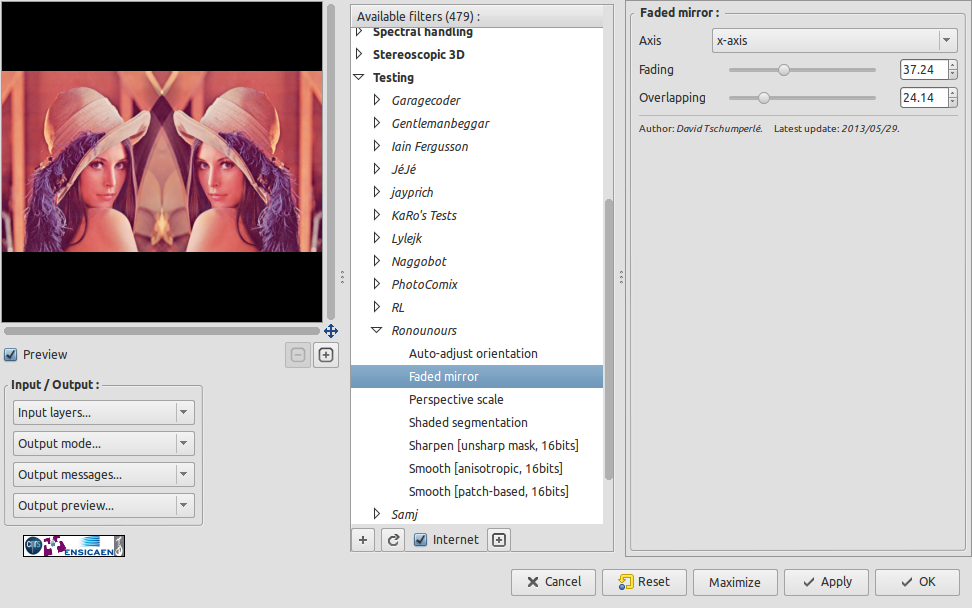The image size is (972, 608).
Task: Zoom in the preview with plus button
Action: (x=326, y=355)
